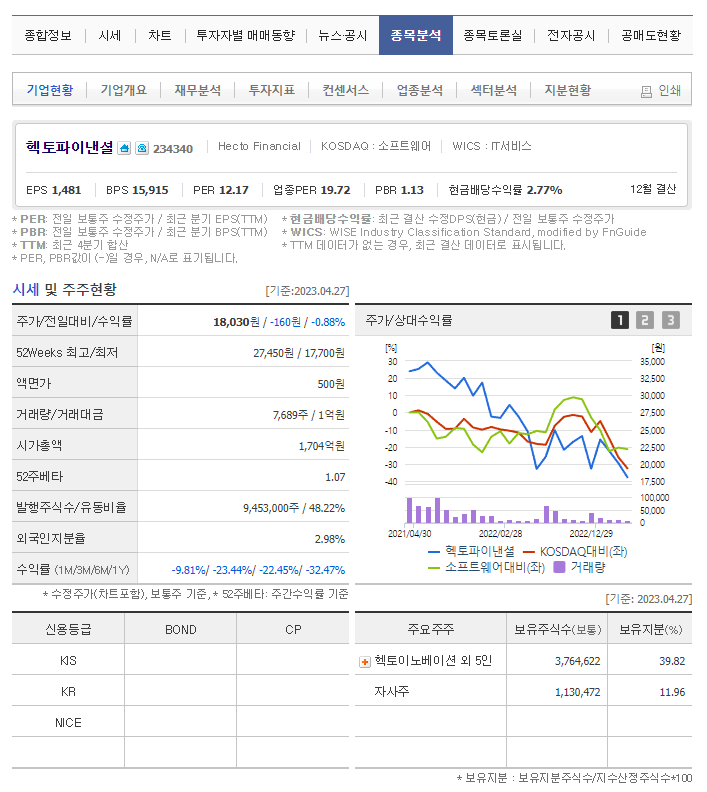Click the NICE credit rating row
This screenshot has width=707, height=792.
click(180, 722)
